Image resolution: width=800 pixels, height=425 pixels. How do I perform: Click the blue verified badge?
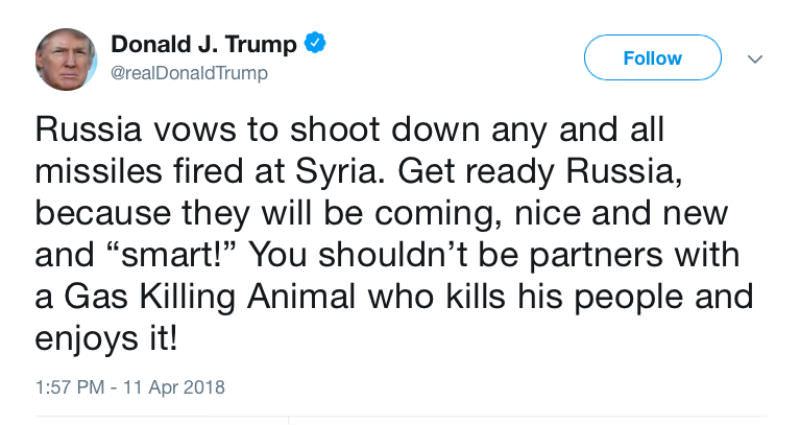(316, 44)
